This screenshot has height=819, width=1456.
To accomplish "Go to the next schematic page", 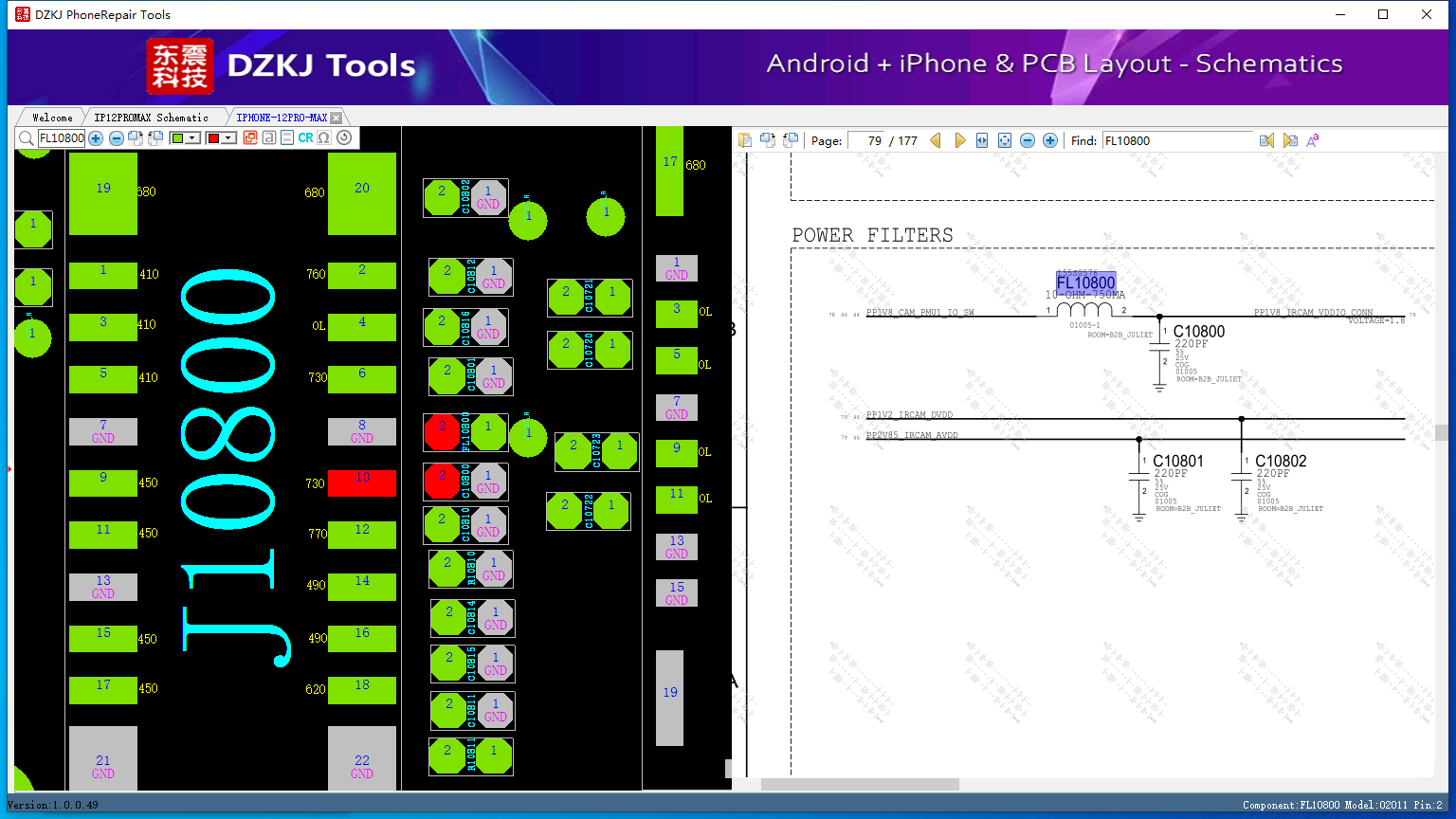I will (x=959, y=140).
